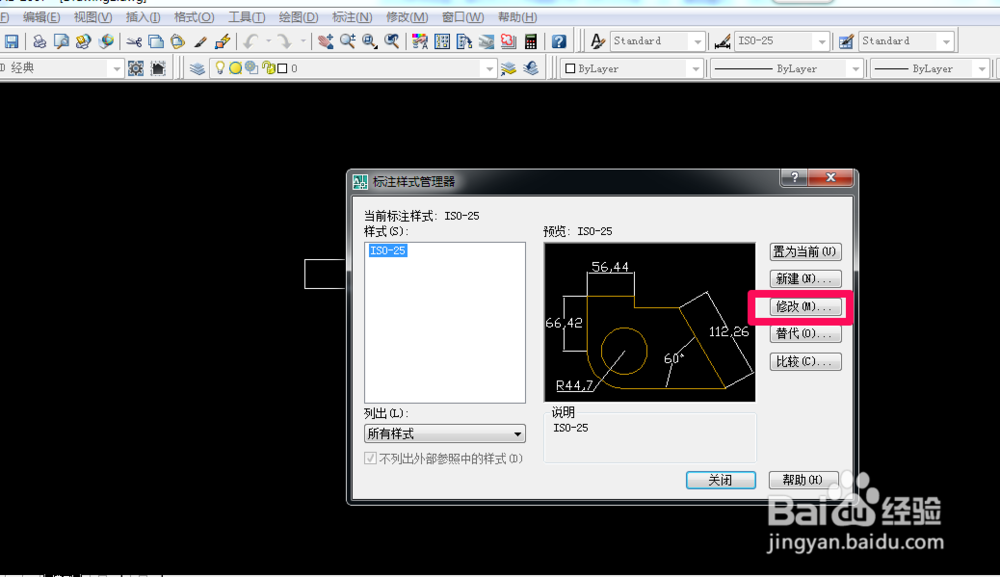
Task: Open the Table Style Standard dropdown
Action: tap(946, 41)
